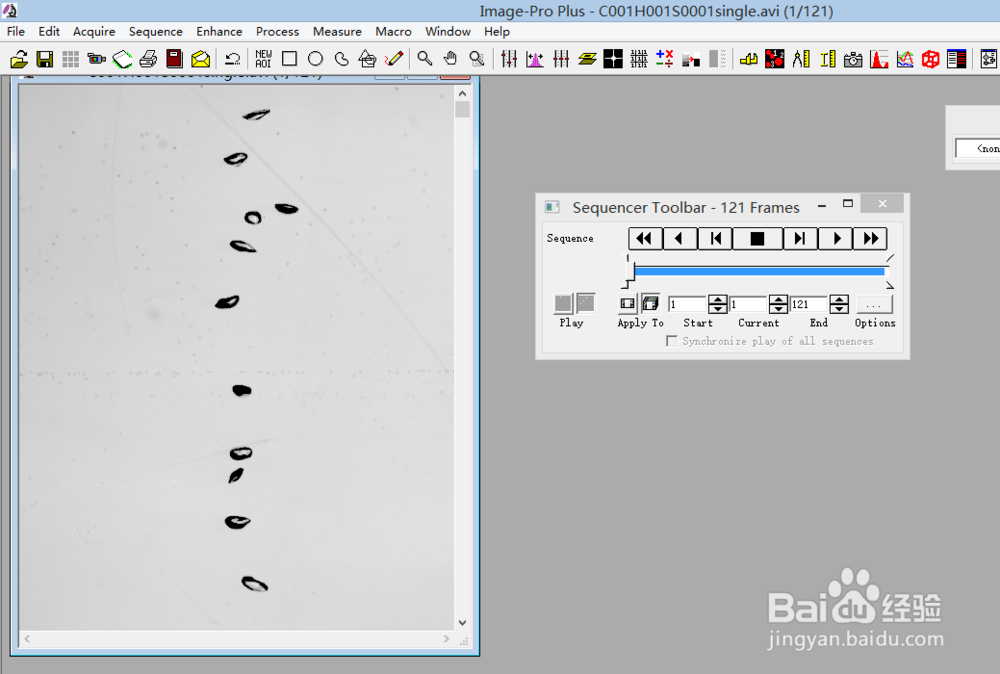Send image by email envelope icon
Viewport: 1000px width, 674px height.
click(x=200, y=59)
